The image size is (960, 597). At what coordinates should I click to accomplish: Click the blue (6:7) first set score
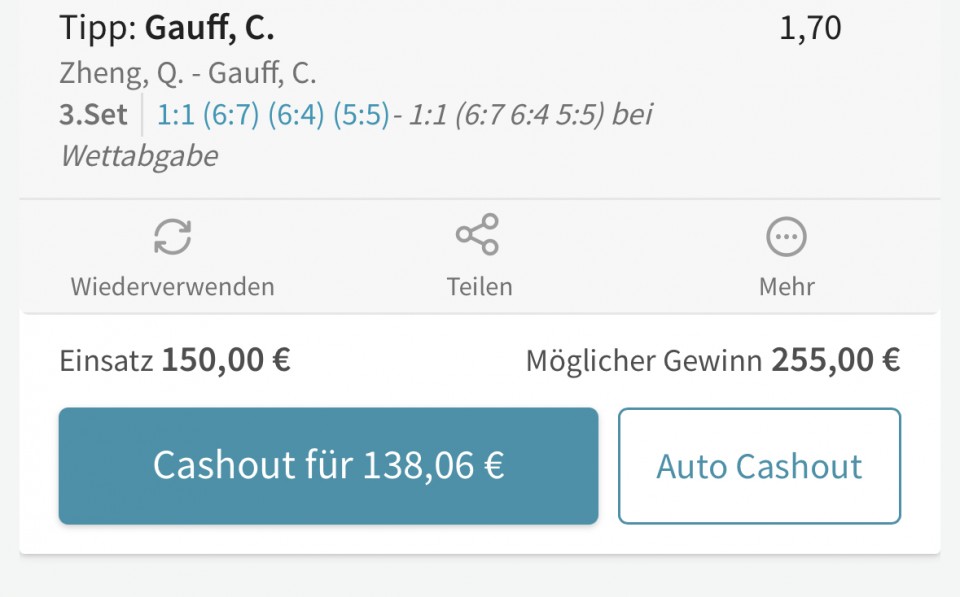pyautogui.click(x=231, y=115)
